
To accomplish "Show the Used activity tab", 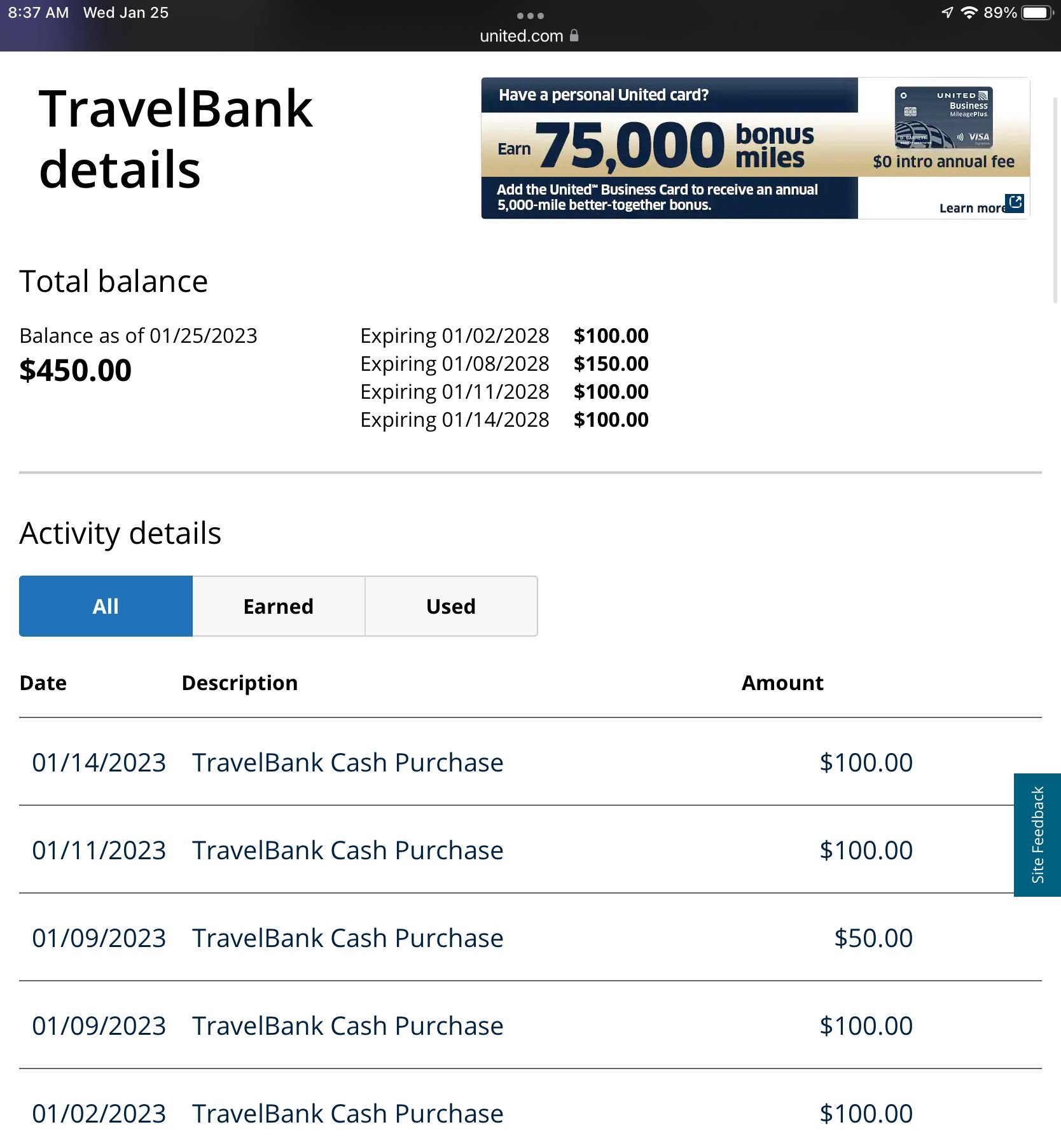I will pyautogui.click(x=451, y=606).
